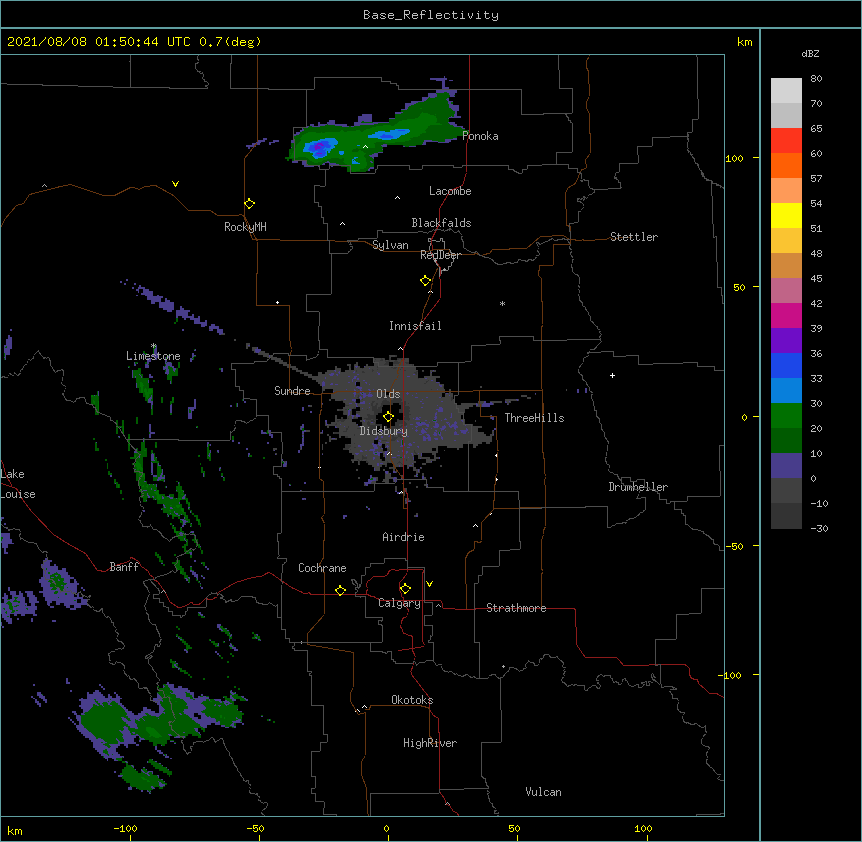Click the yellow marker south of Cochrane
This screenshot has width=862, height=842.
340,590
